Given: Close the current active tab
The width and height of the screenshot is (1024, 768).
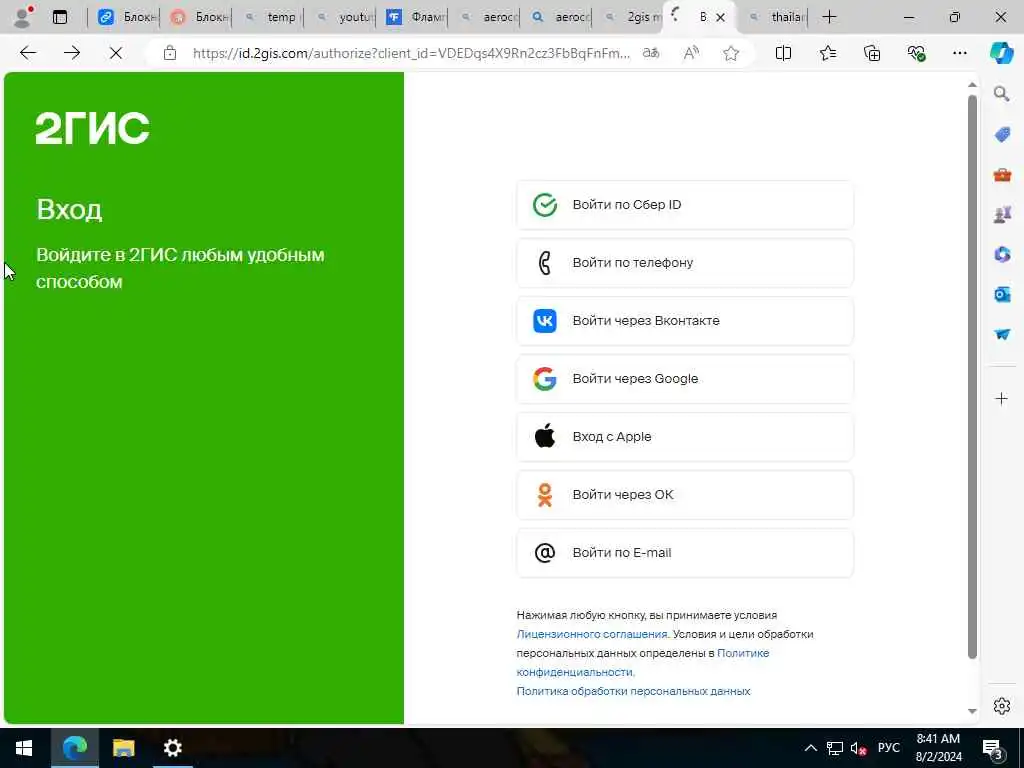Looking at the screenshot, I should pyautogui.click(x=720, y=18).
